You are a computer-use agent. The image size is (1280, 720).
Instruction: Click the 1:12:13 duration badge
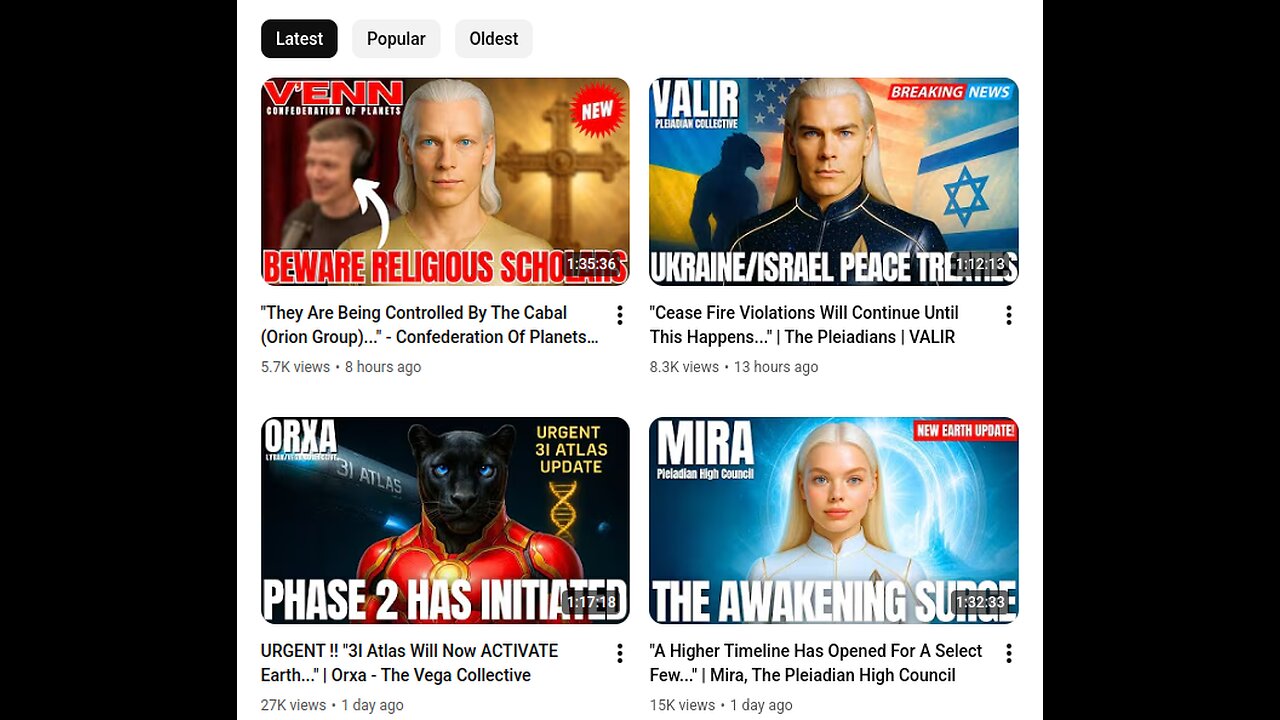(981, 265)
